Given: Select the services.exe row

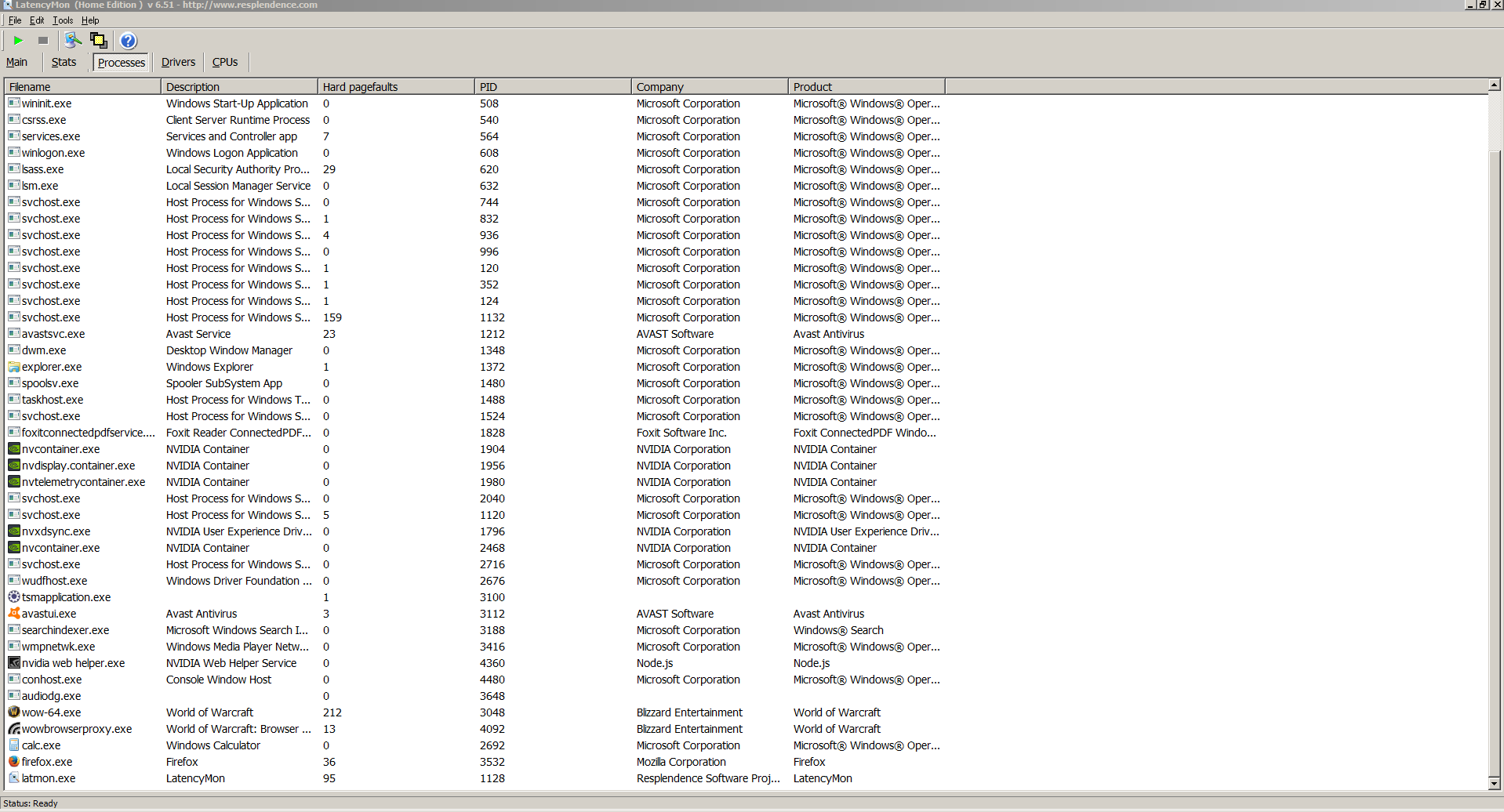Looking at the screenshot, I should (475, 136).
